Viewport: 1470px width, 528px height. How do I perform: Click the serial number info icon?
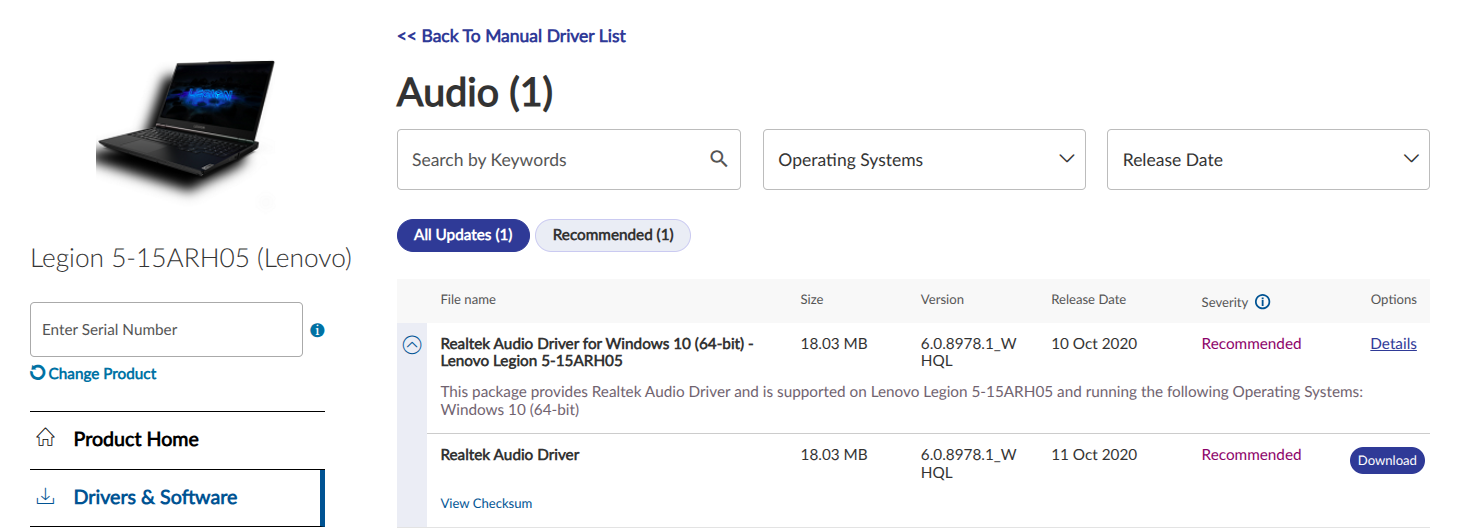pyautogui.click(x=317, y=329)
